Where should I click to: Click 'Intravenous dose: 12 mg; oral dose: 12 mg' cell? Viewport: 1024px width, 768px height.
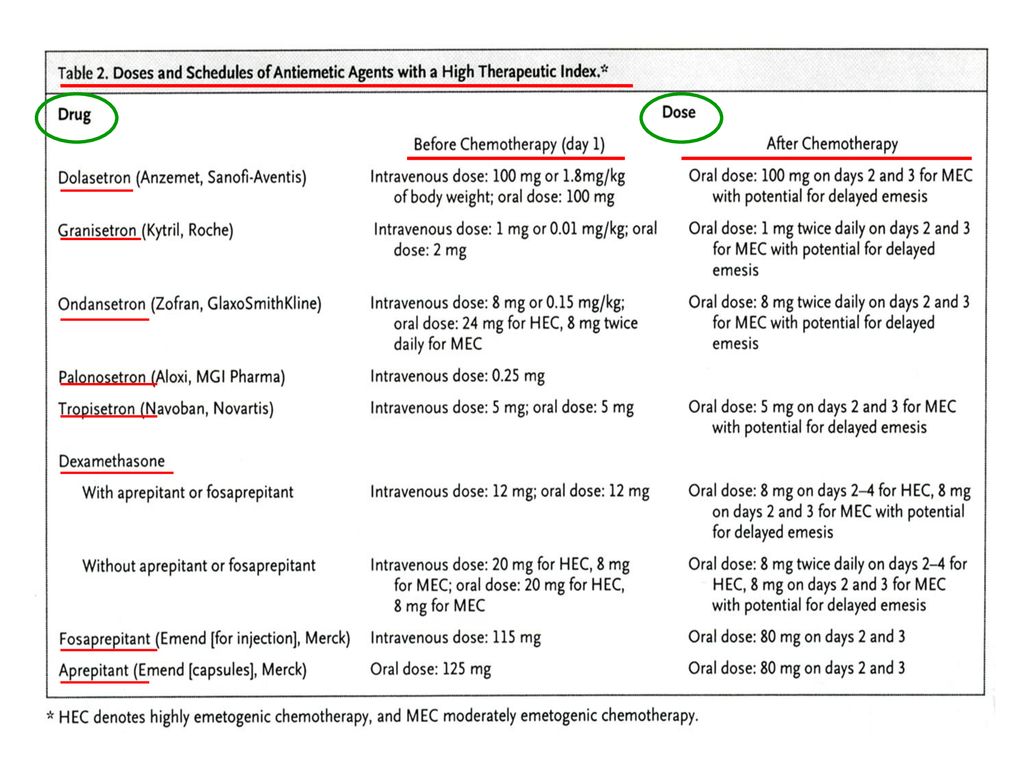coord(509,492)
